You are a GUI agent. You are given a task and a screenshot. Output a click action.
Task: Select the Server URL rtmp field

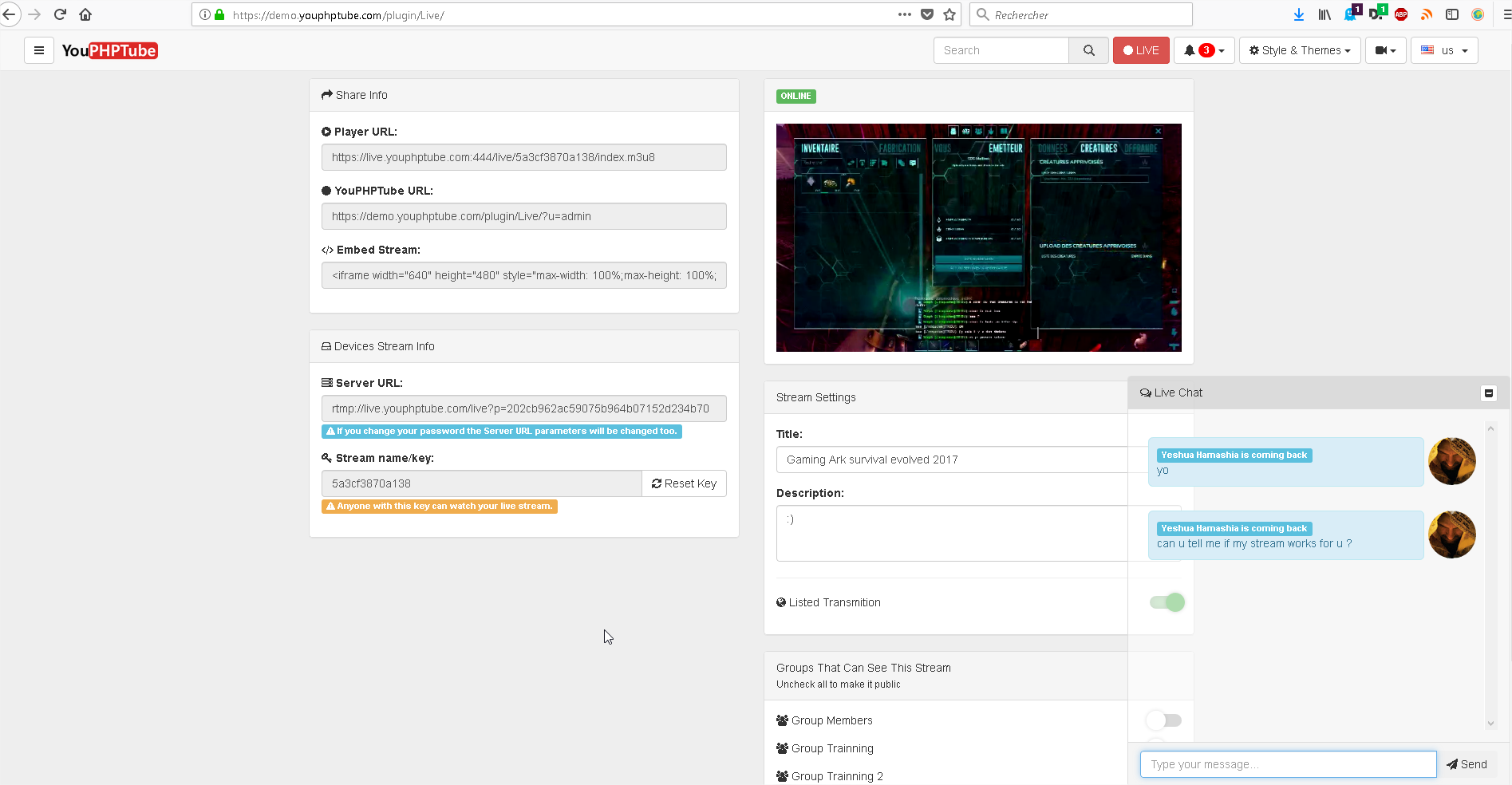pyautogui.click(x=524, y=408)
